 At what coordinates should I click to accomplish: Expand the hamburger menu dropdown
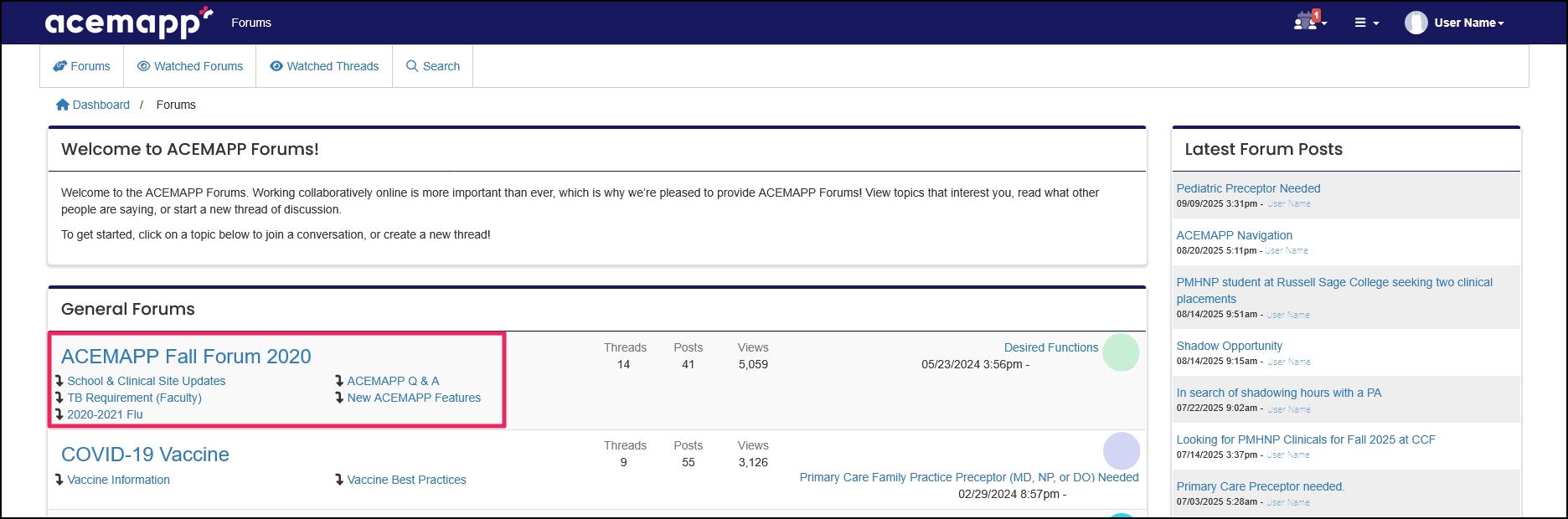[1366, 23]
